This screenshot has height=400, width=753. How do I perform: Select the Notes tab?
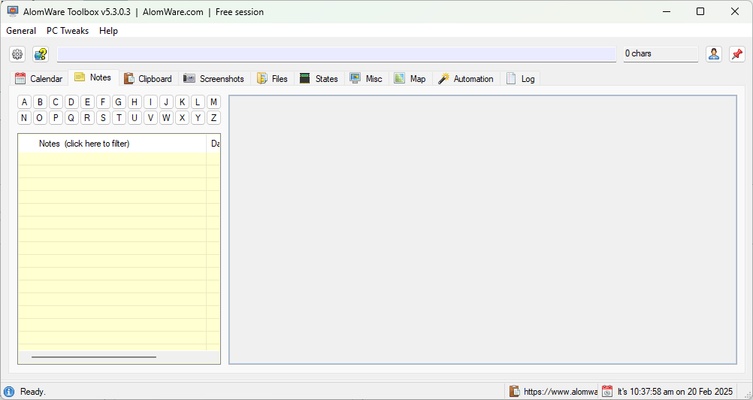(x=93, y=78)
